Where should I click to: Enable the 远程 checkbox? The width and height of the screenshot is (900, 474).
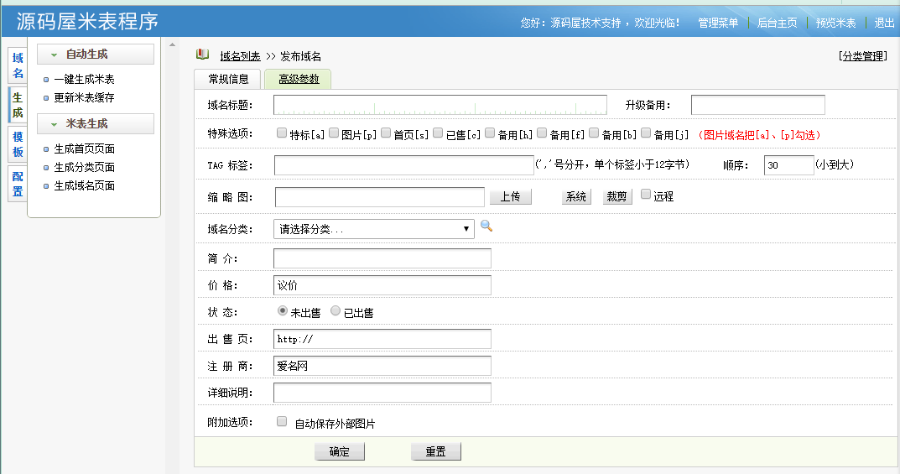coord(646,195)
